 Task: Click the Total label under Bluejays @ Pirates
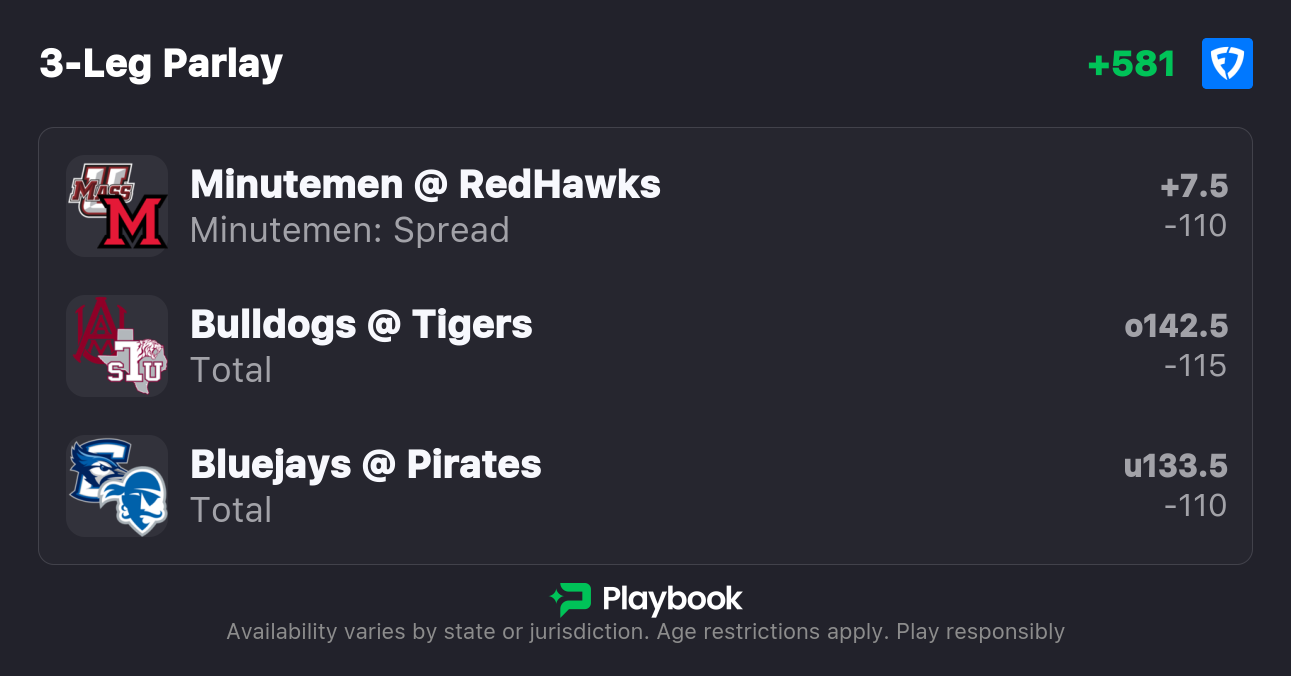coord(231,510)
